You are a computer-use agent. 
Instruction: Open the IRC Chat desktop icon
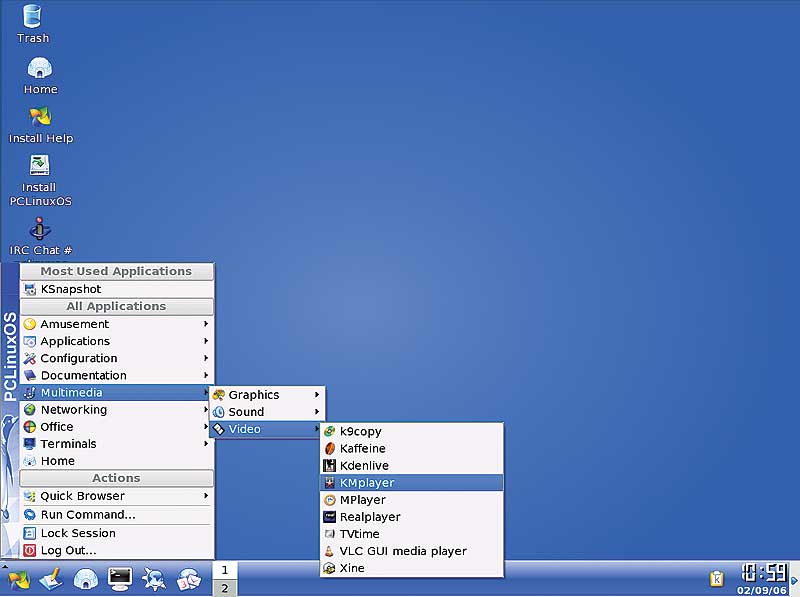click(x=40, y=236)
